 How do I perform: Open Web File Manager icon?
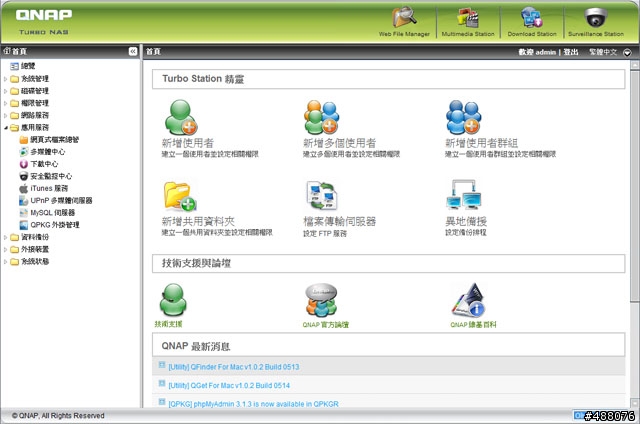404,18
